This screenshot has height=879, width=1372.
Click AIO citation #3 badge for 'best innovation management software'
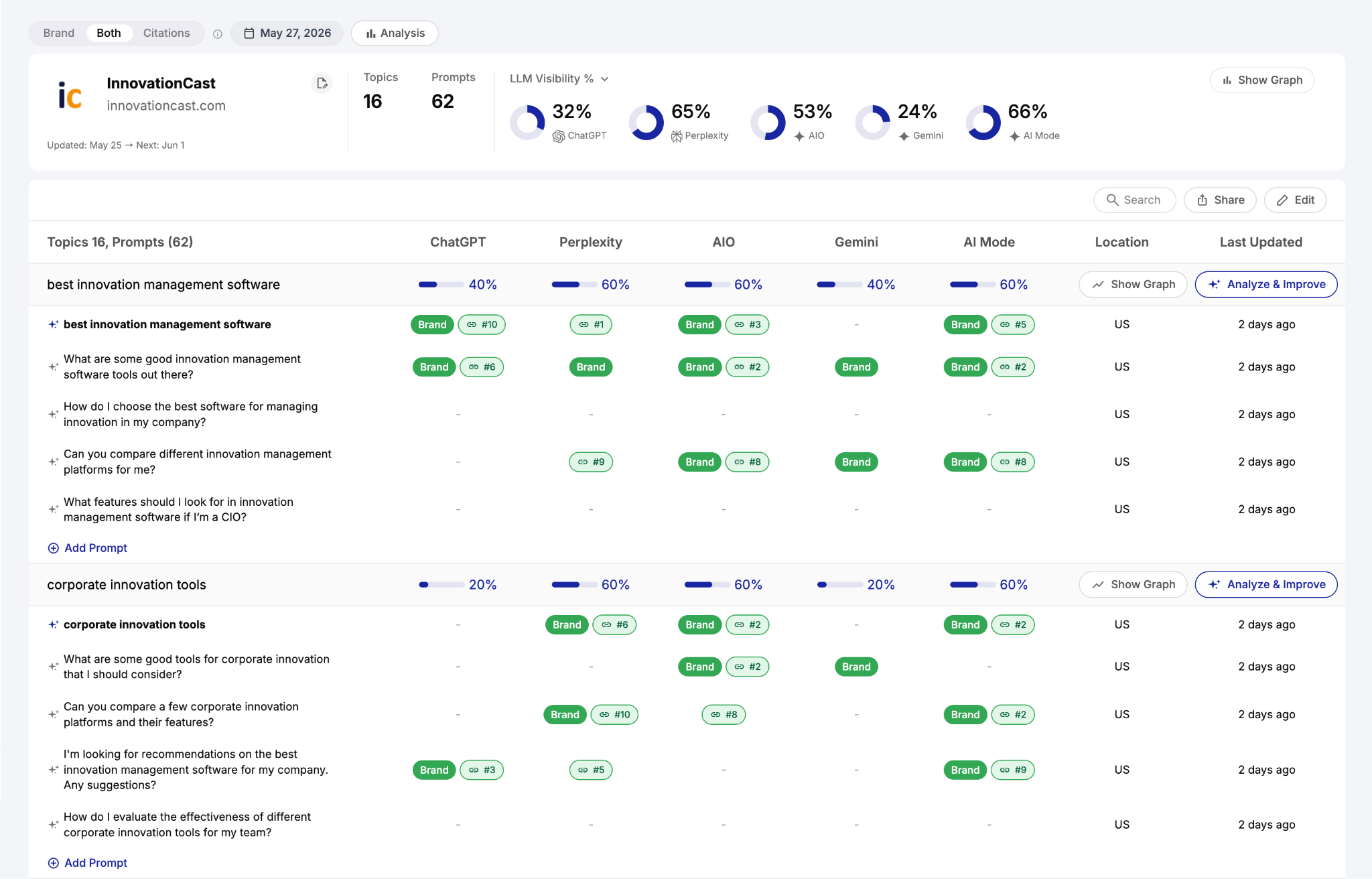click(x=748, y=325)
